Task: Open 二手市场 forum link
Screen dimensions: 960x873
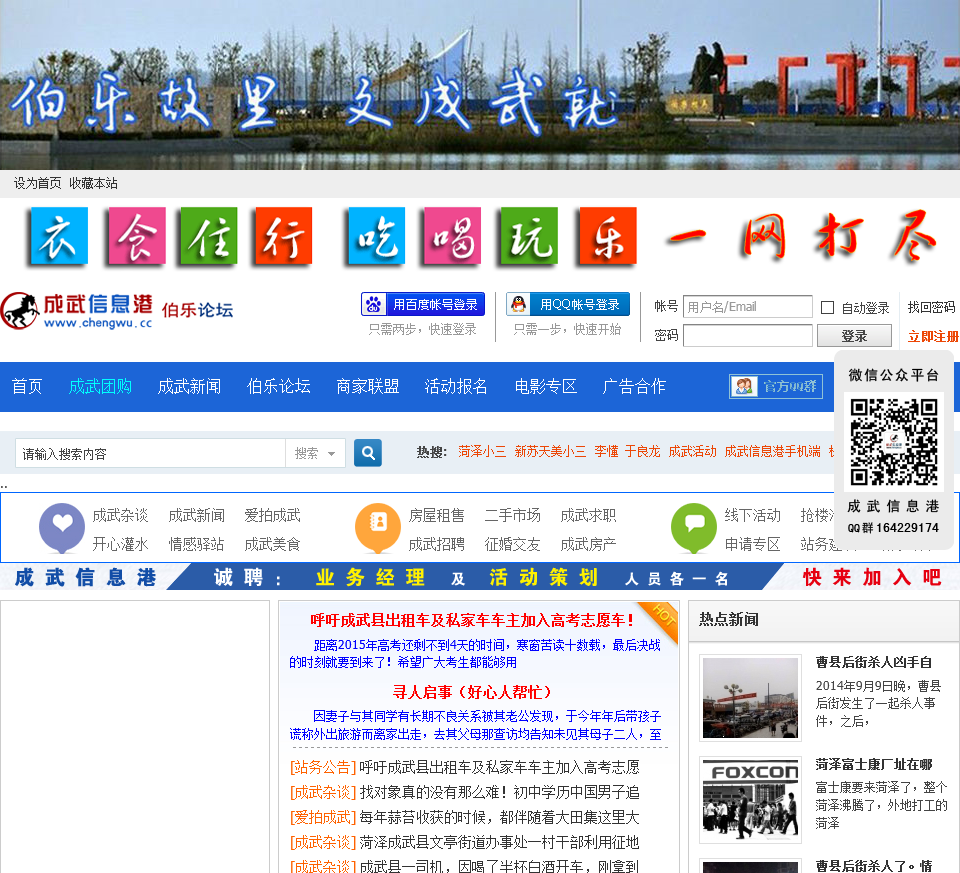Action: click(512, 515)
